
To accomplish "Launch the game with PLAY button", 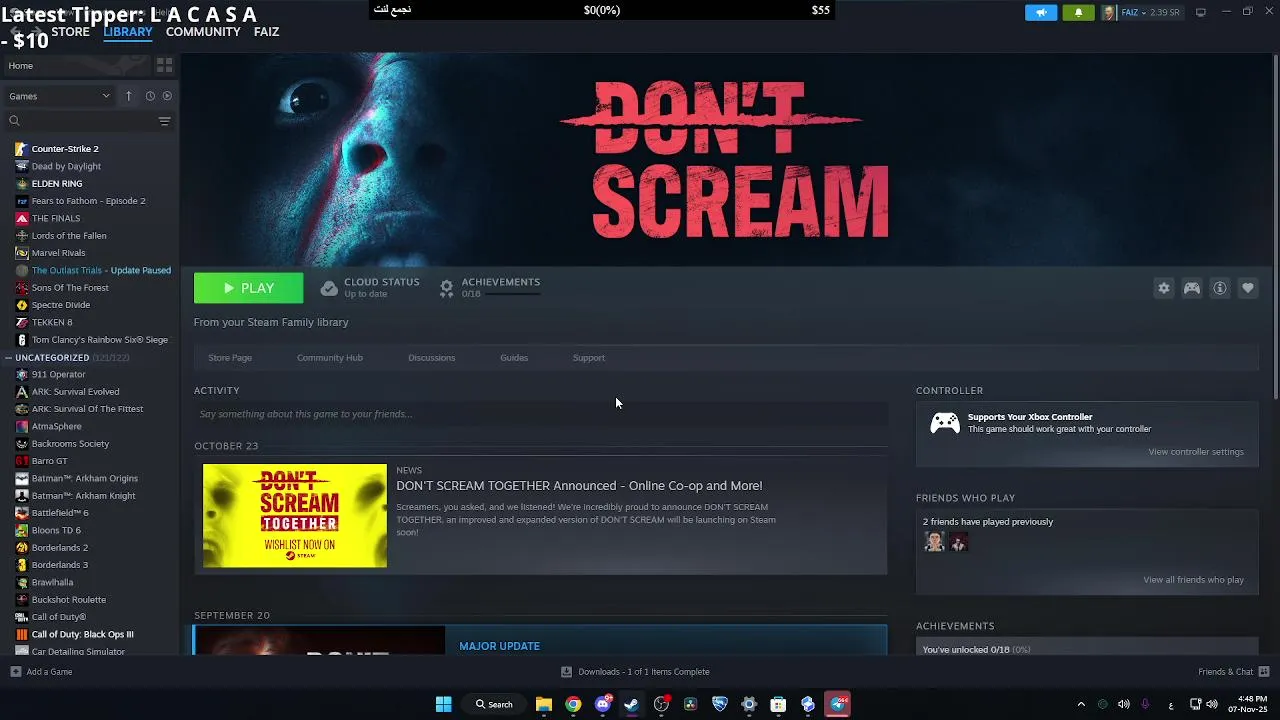I will pos(248,288).
